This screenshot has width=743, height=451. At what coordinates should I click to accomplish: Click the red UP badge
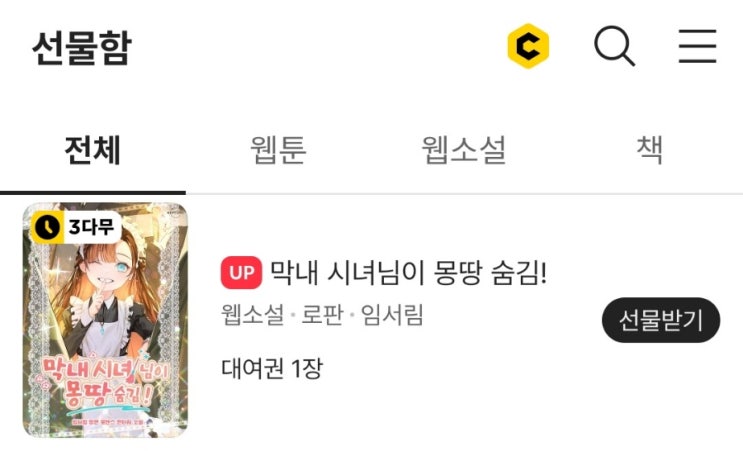click(241, 272)
